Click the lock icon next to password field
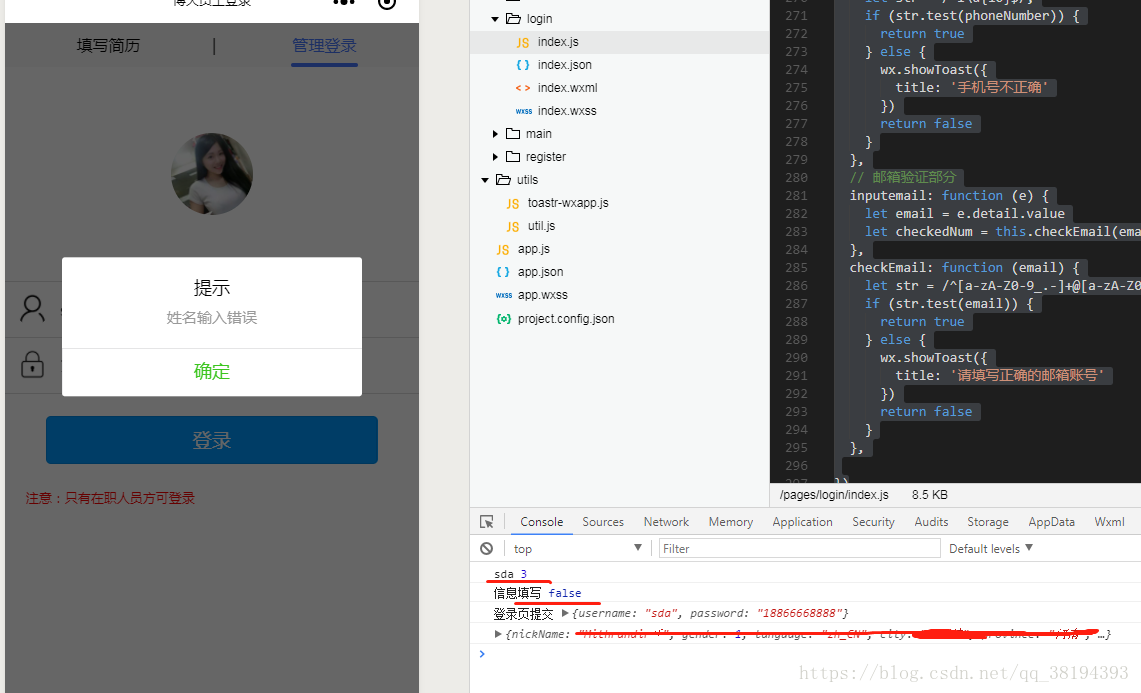The width and height of the screenshot is (1141, 693). (33, 364)
